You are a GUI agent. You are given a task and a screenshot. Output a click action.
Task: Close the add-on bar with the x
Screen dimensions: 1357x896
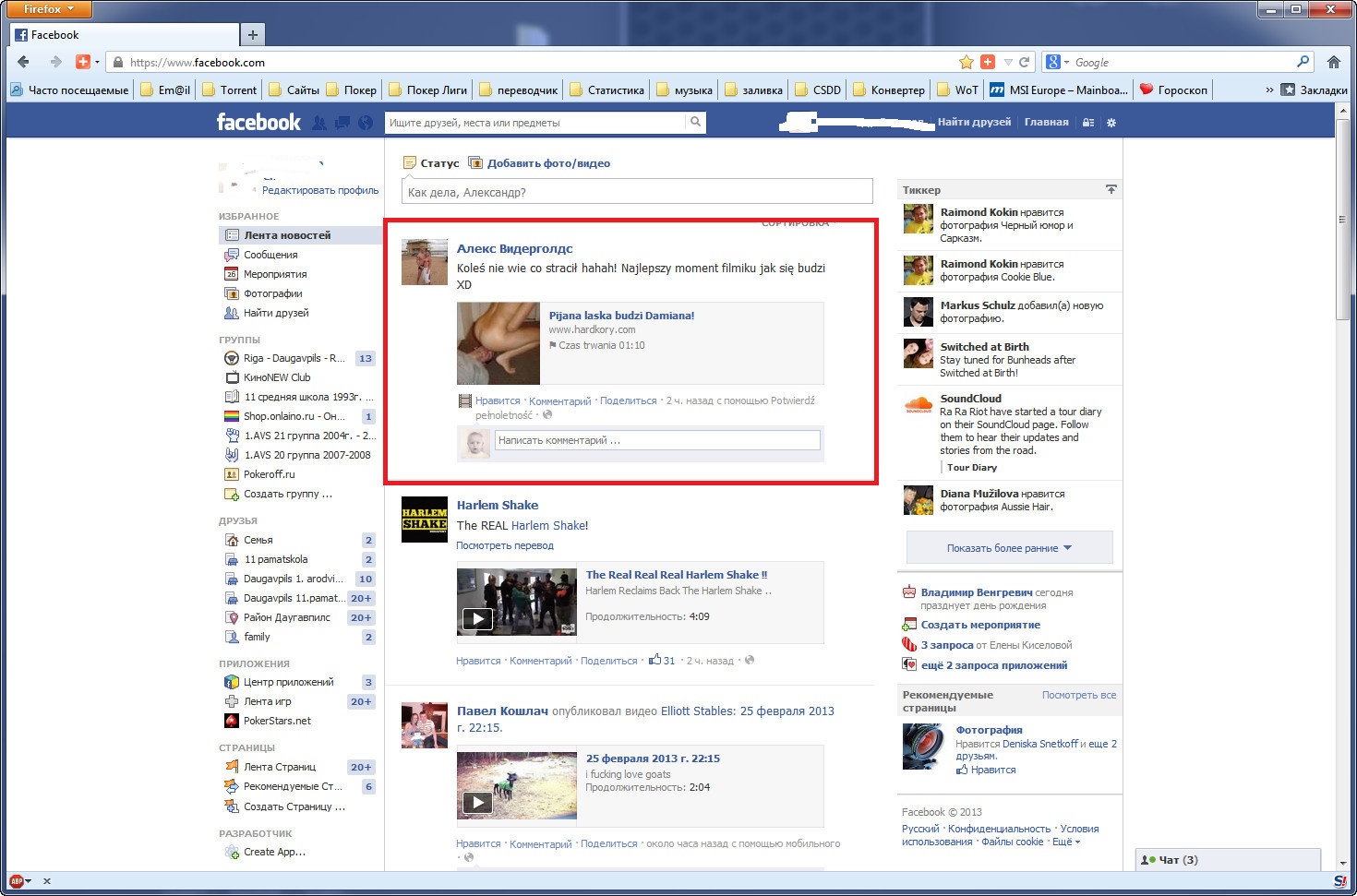pyautogui.click(x=47, y=881)
